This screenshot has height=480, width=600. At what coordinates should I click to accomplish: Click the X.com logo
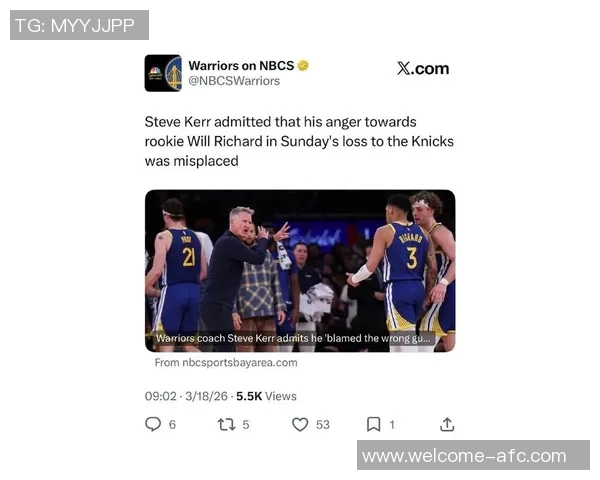tap(423, 69)
